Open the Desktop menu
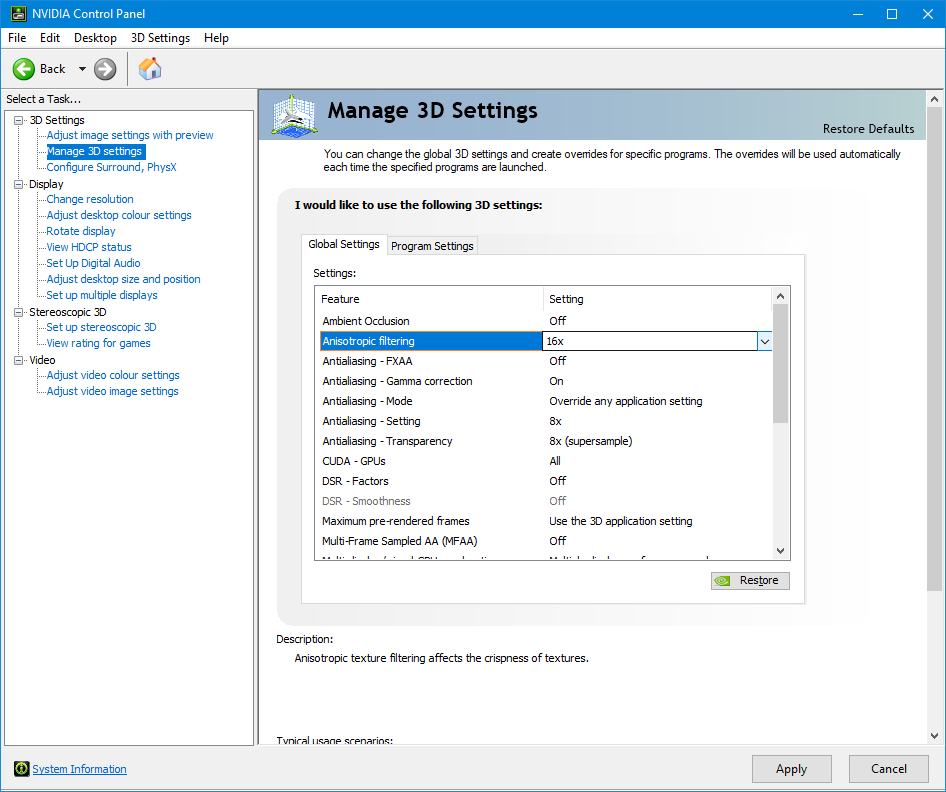This screenshot has width=946, height=792. pyautogui.click(x=95, y=38)
